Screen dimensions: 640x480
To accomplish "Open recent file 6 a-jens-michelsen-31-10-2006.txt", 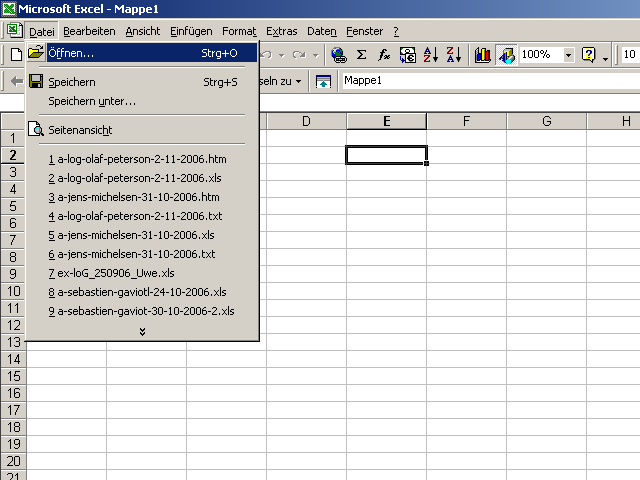I will (x=142, y=254).
